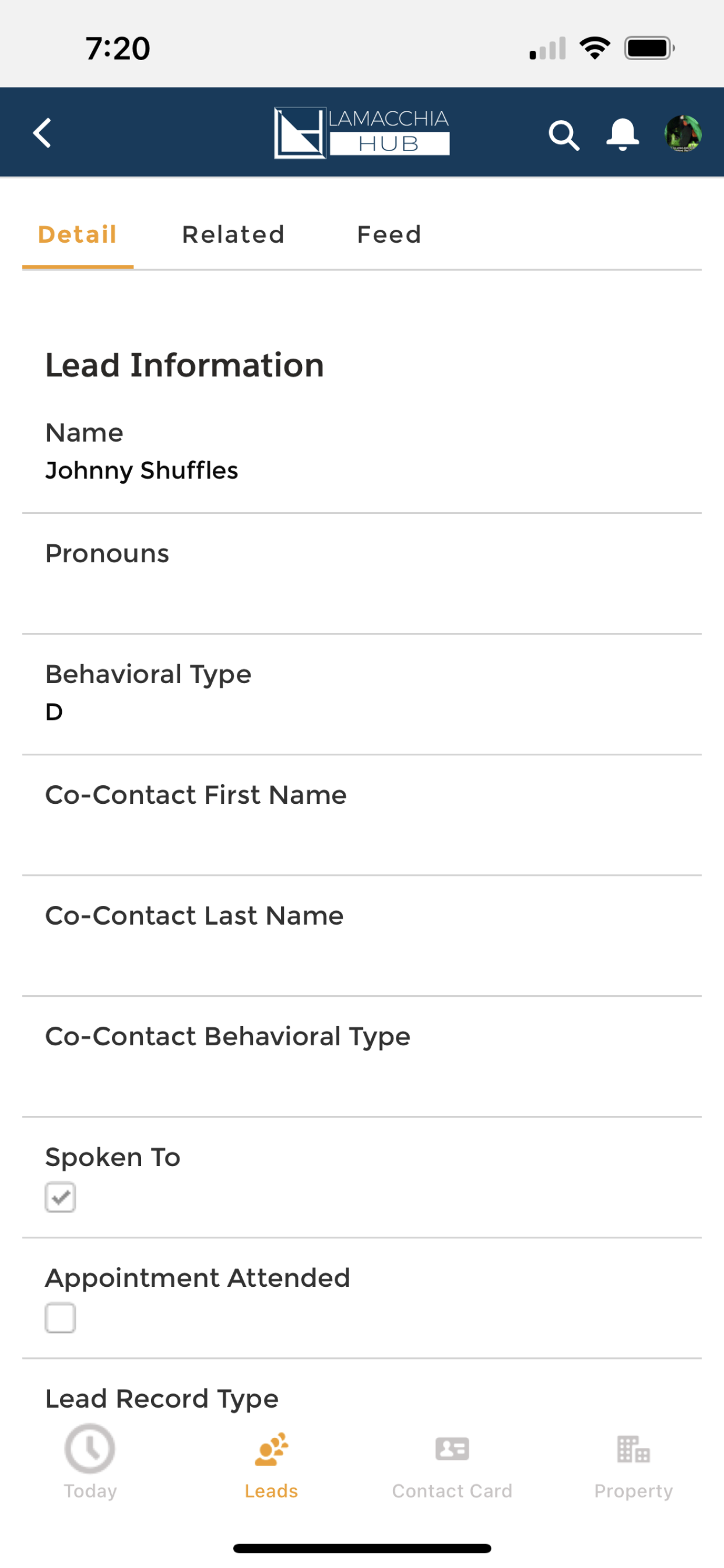The height and width of the screenshot is (1568, 724).
Task: Tap the Johnny Shuffles name value
Action: tap(142, 471)
